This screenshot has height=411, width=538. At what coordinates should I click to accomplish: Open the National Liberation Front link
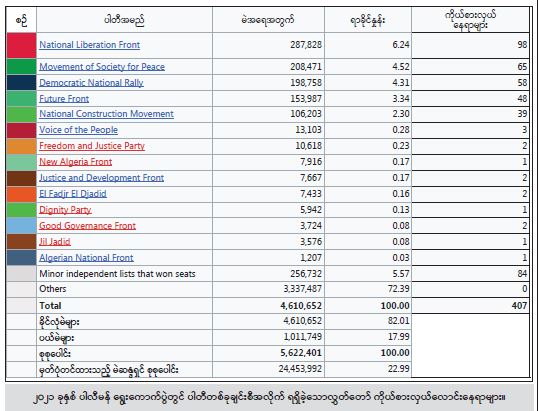90,45
